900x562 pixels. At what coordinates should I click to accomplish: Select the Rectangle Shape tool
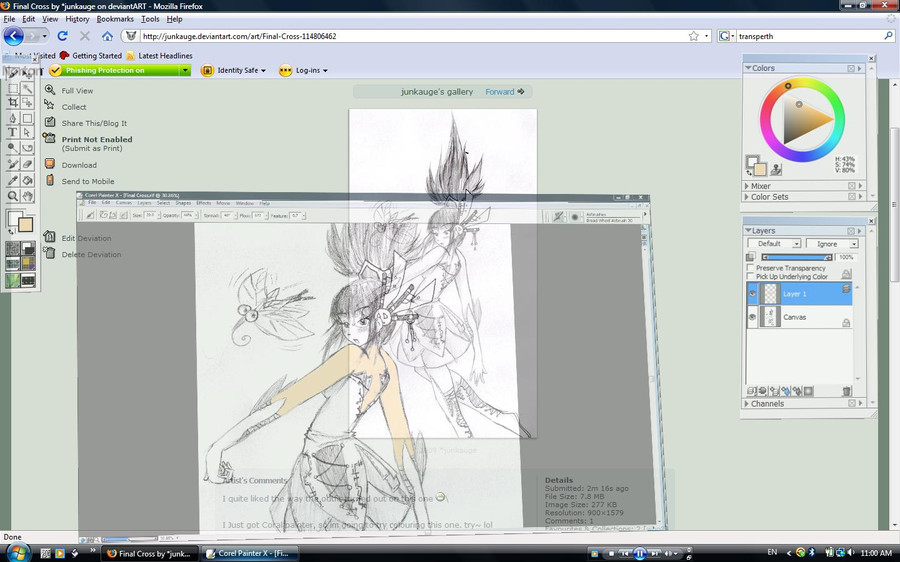tap(27, 118)
